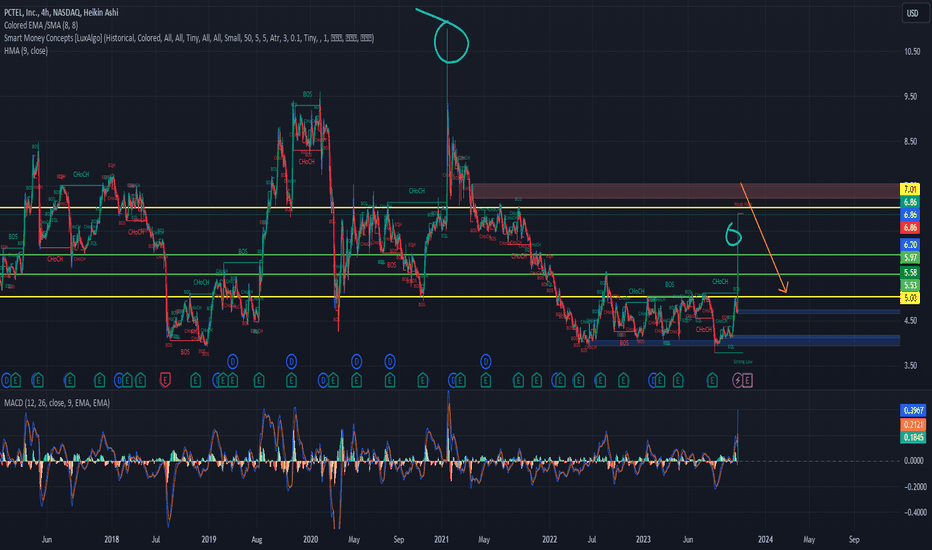Select the HMA (9, close) indicator legend
Screen dimensions: 932x550
26,51
